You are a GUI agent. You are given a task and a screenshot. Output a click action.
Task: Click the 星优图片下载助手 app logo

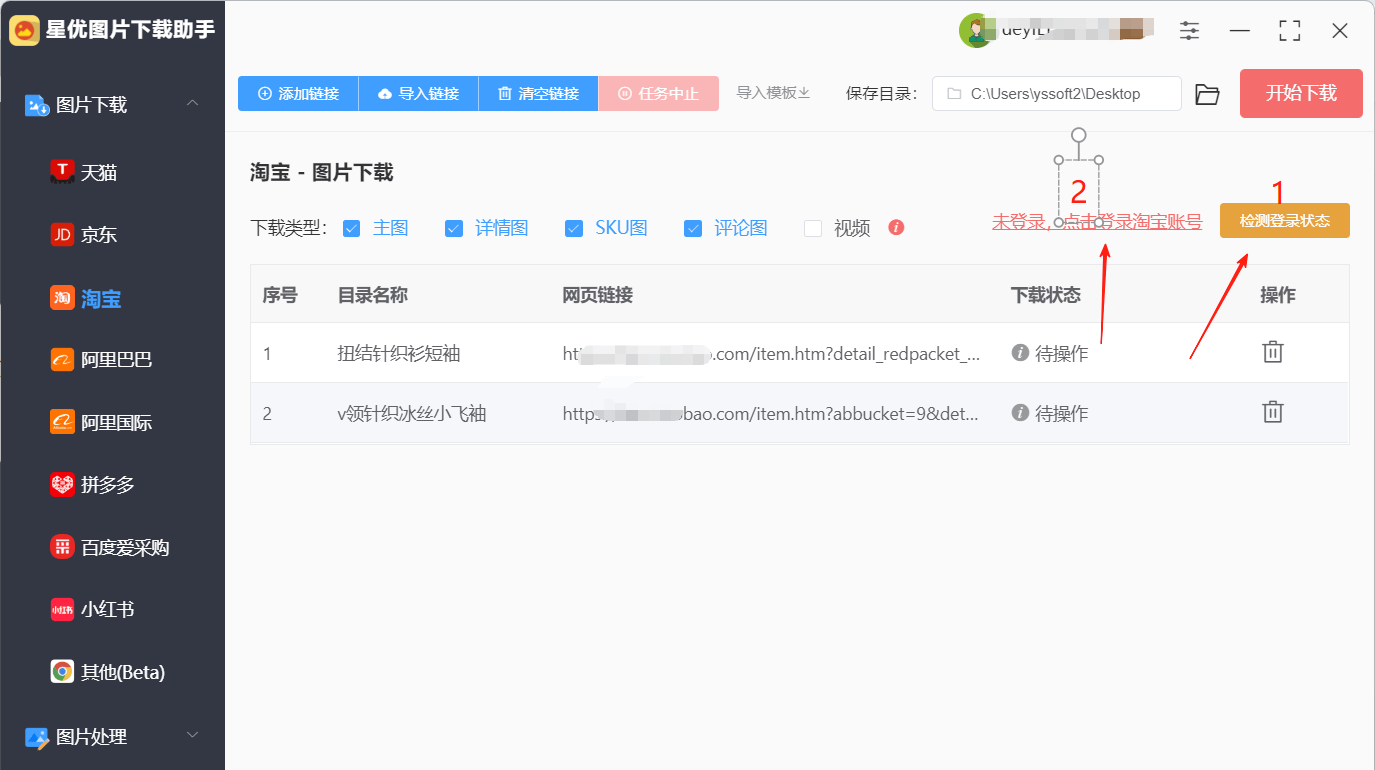tap(24, 30)
